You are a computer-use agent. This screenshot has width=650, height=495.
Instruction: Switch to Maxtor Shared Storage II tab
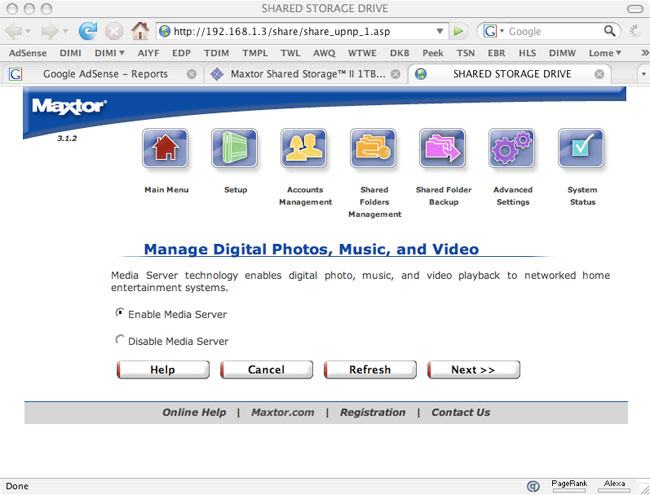point(308,74)
